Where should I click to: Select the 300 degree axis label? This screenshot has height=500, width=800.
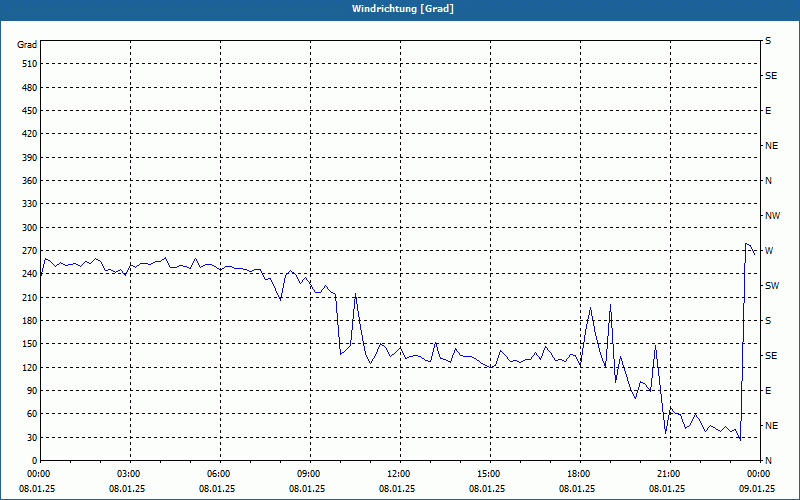click(30, 228)
